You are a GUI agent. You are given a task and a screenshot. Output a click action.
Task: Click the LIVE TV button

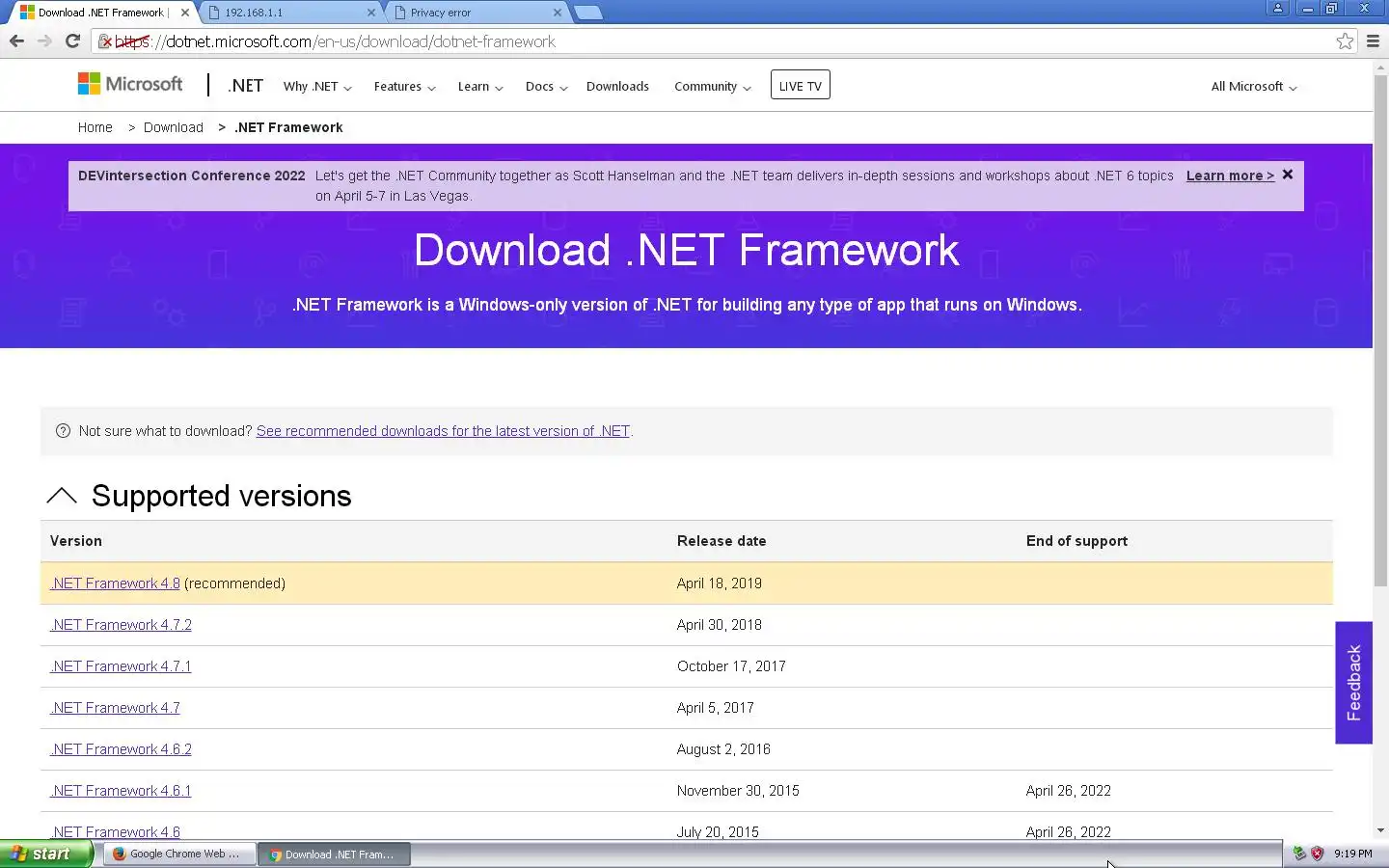click(x=800, y=85)
